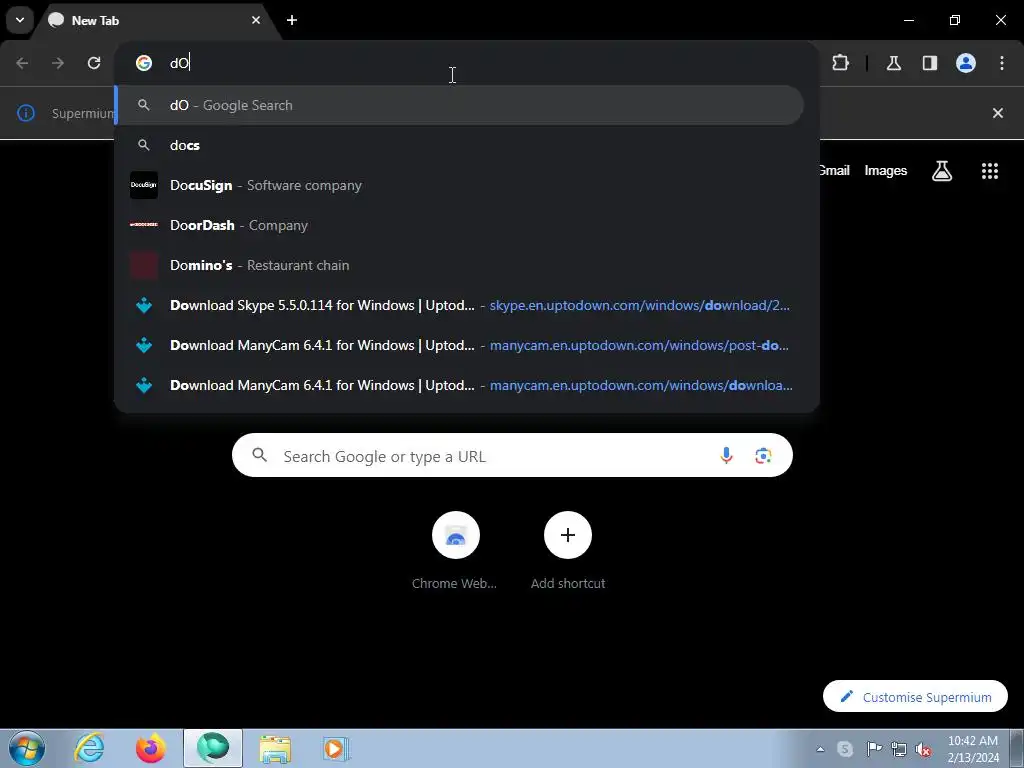Select the Domino's restaurant chain suggestion
This screenshot has height=768, width=1024.
pos(459,265)
